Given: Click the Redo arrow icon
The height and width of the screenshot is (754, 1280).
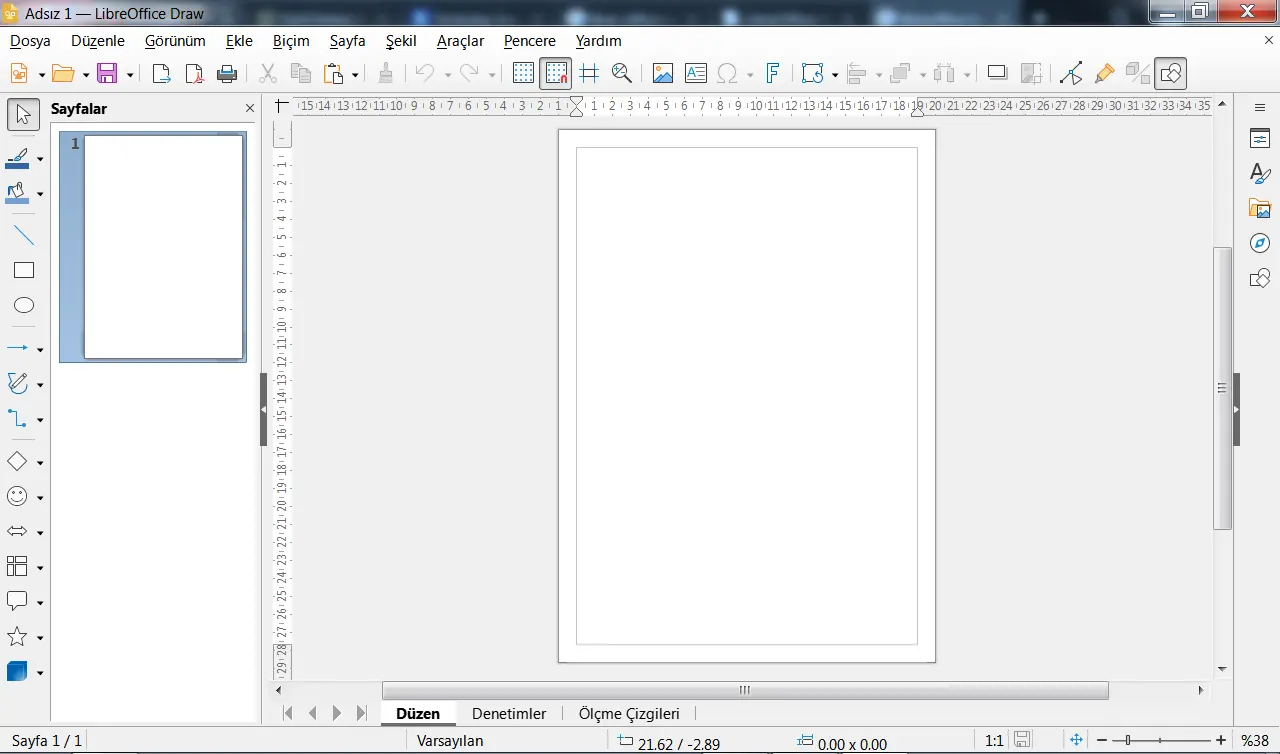Looking at the screenshot, I should coord(470,73).
